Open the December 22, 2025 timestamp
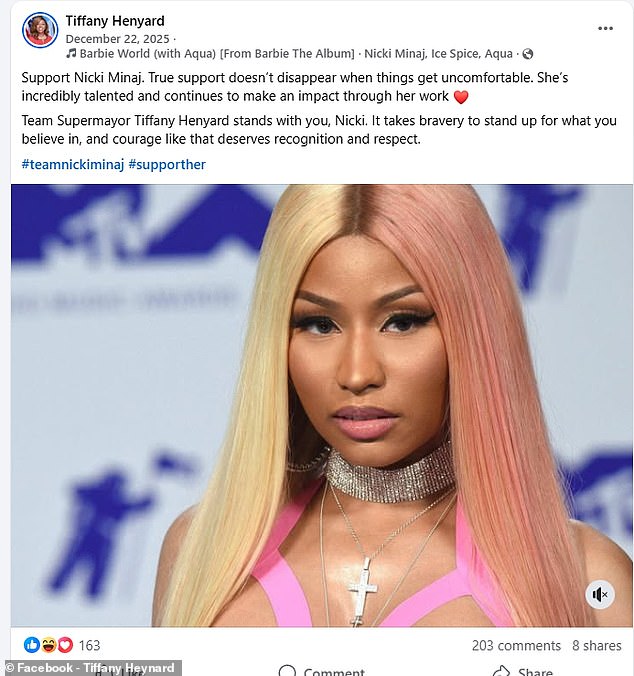This screenshot has width=634, height=676. coord(118,39)
